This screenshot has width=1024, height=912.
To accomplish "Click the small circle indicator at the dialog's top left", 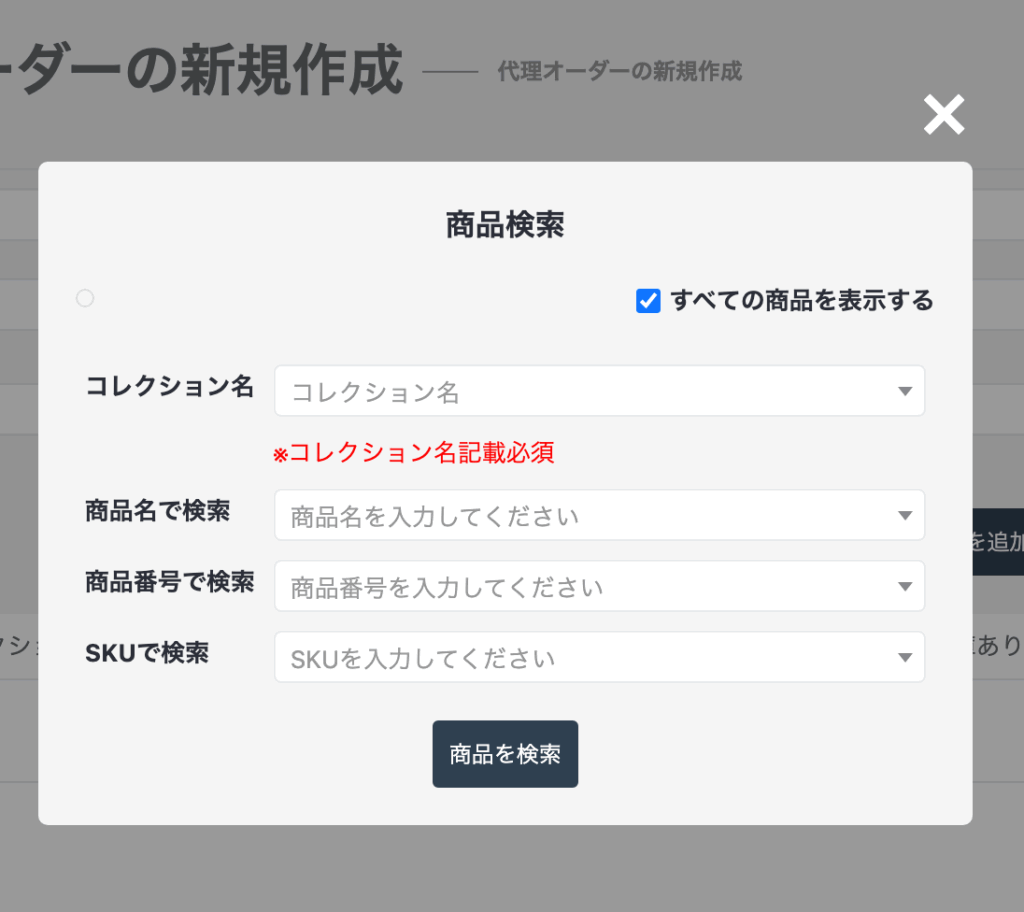I will (85, 298).
